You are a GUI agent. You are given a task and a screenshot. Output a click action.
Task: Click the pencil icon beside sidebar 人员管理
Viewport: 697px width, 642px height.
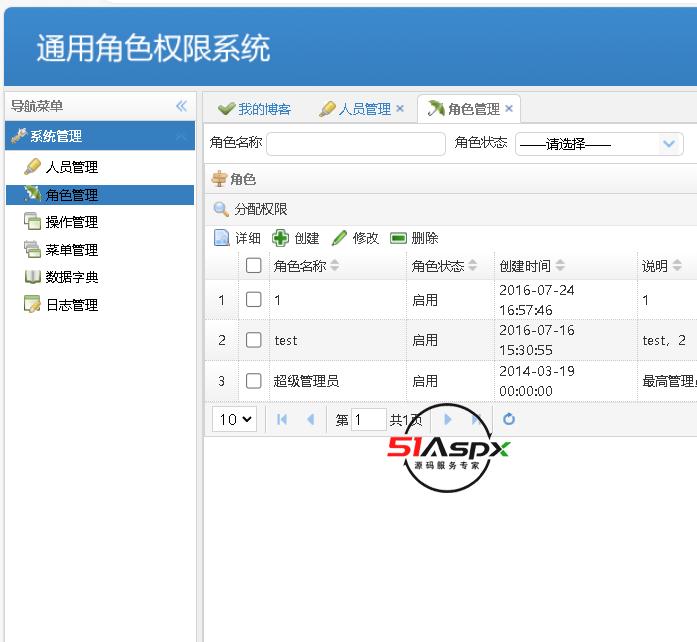[32, 167]
